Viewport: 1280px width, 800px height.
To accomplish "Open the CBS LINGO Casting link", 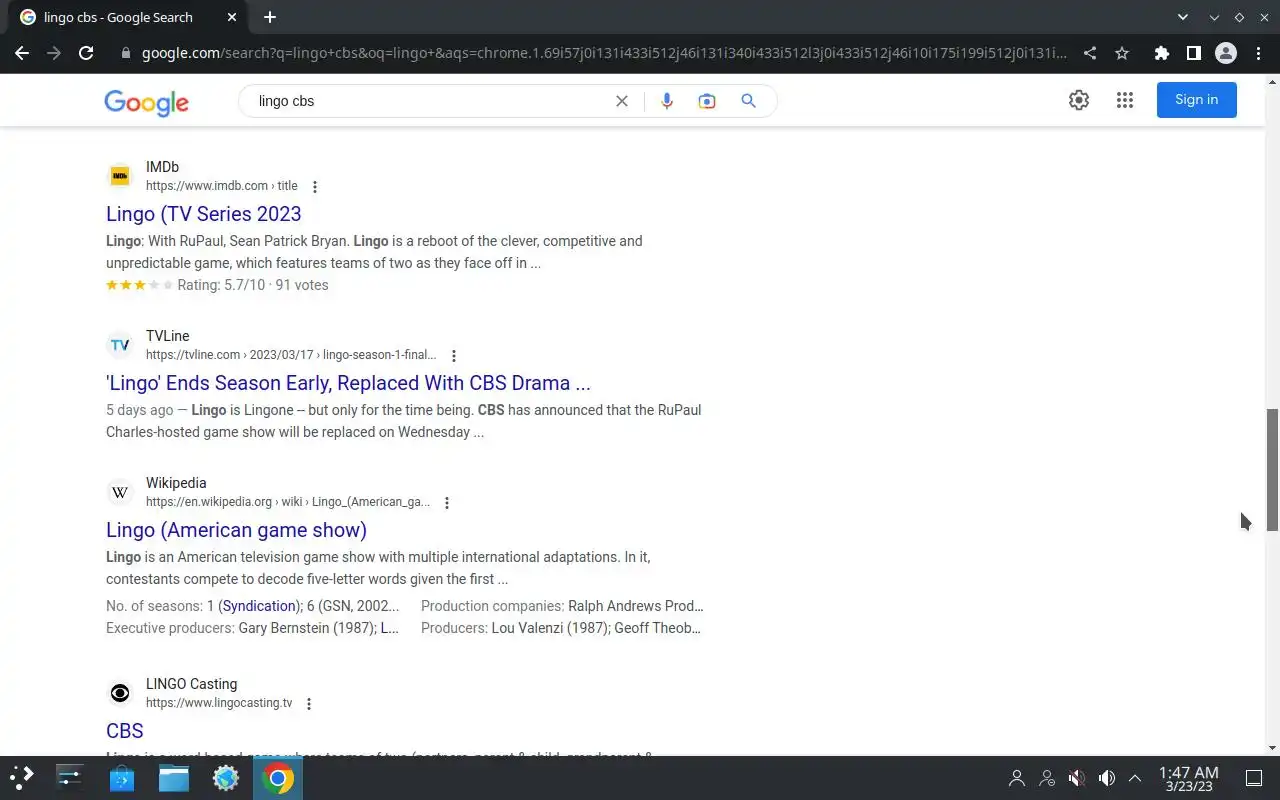I will point(125,731).
